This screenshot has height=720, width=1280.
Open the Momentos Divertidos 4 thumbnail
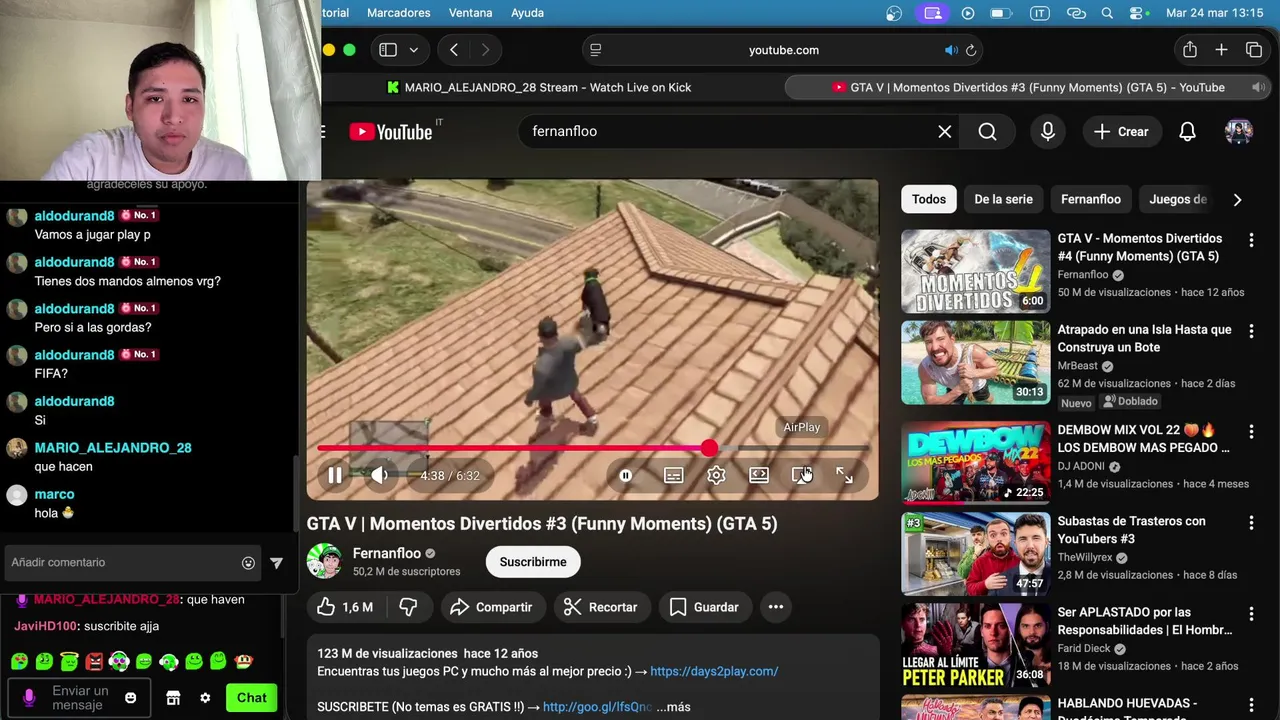click(x=976, y=272)
